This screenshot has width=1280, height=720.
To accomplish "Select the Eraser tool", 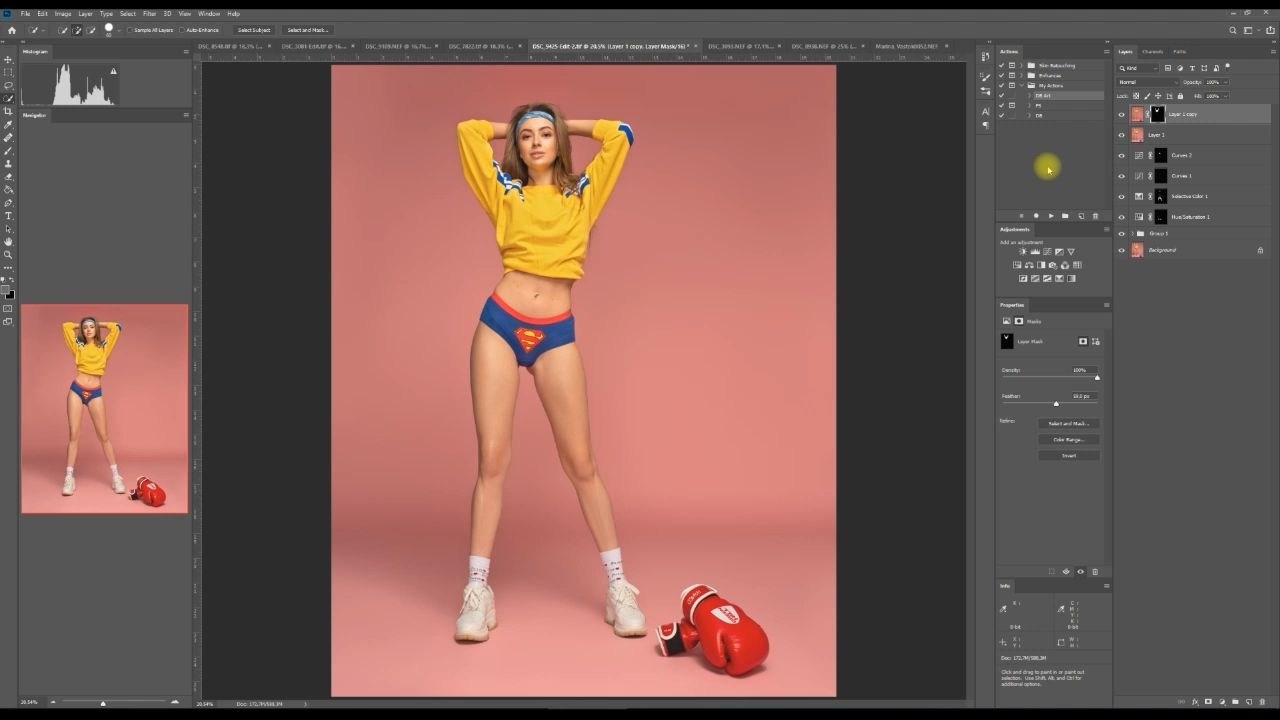I will pos(8,177).
